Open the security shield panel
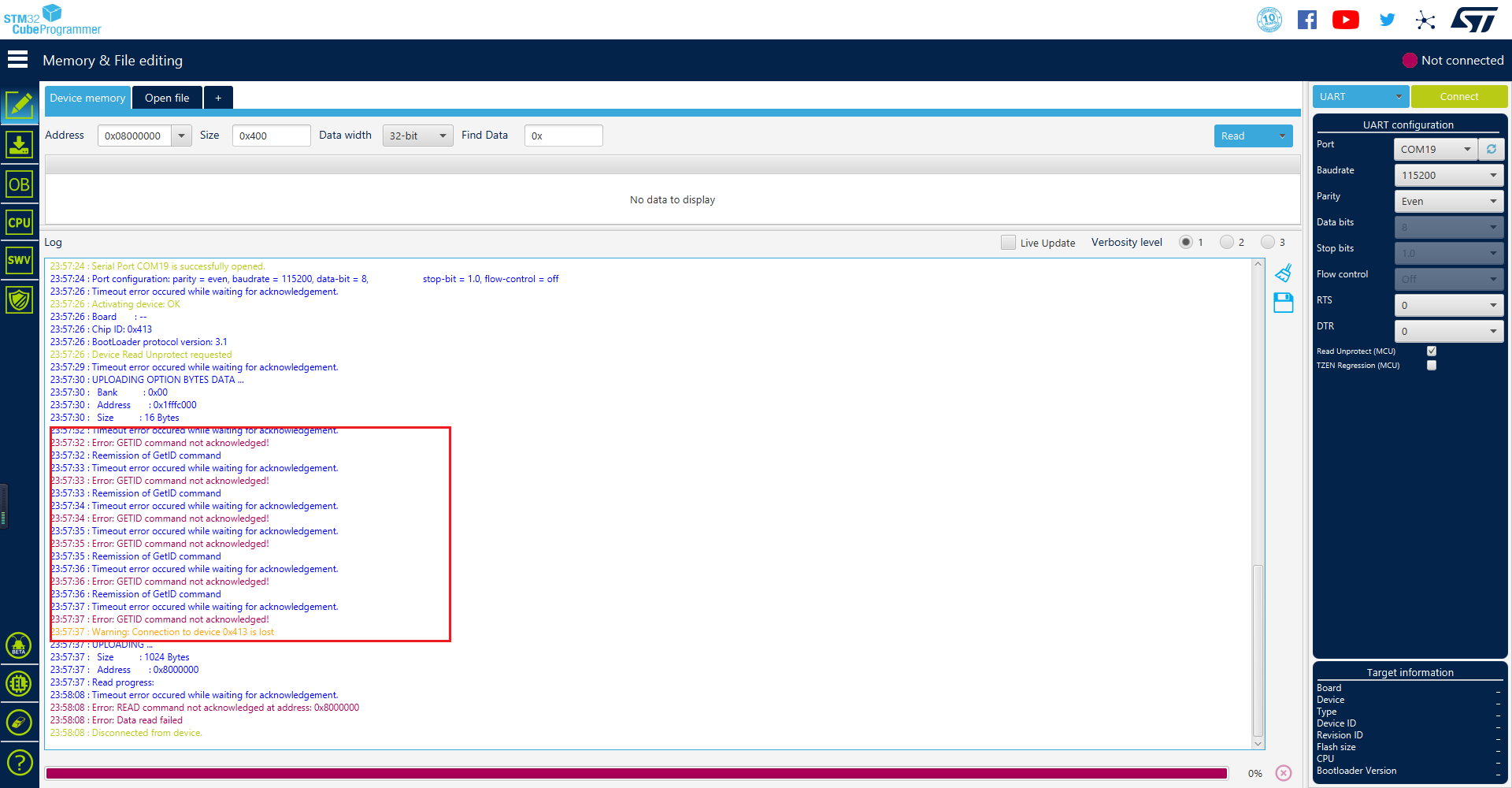Screen dimensions: 1512x788 [19, 299]
